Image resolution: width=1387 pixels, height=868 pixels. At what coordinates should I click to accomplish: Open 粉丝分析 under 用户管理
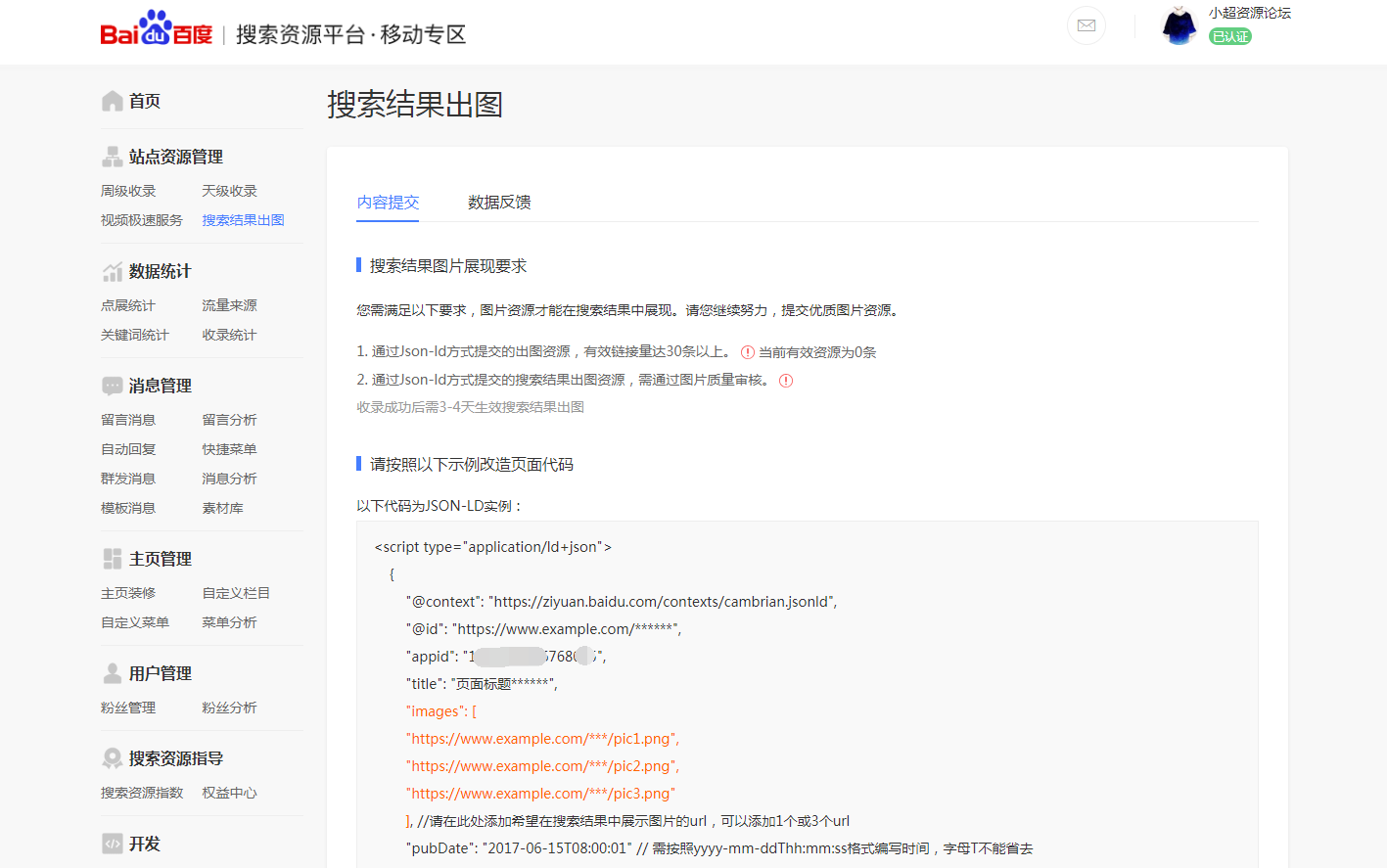tap(229, 708)
